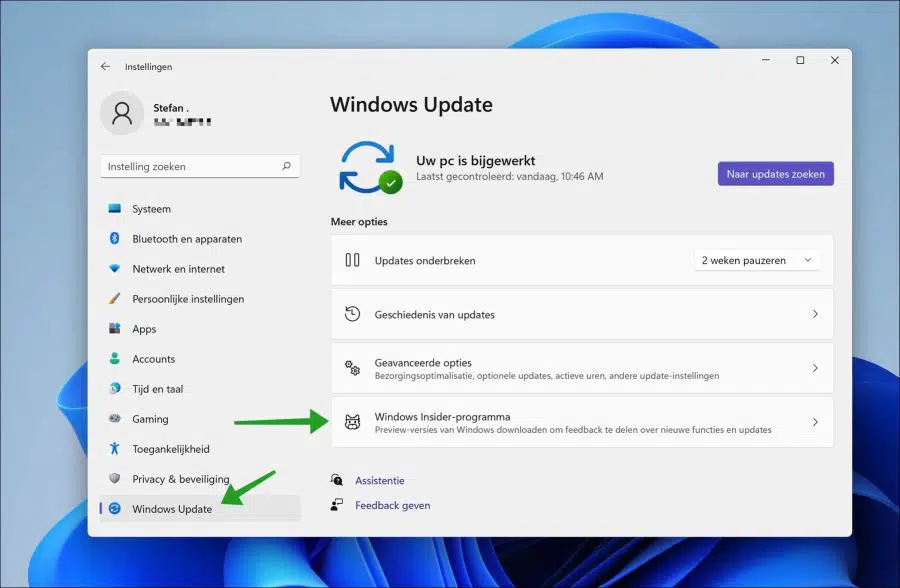
Task: Click the back arrow next to Instellingen
Action: [x=105, y=67]
